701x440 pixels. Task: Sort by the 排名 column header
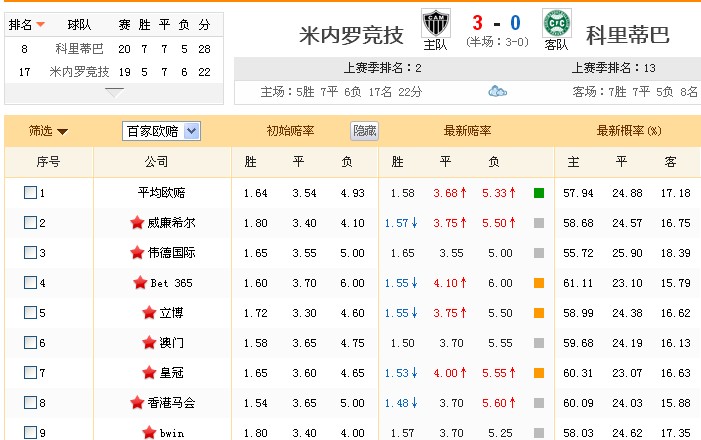[x=26, y=24]
